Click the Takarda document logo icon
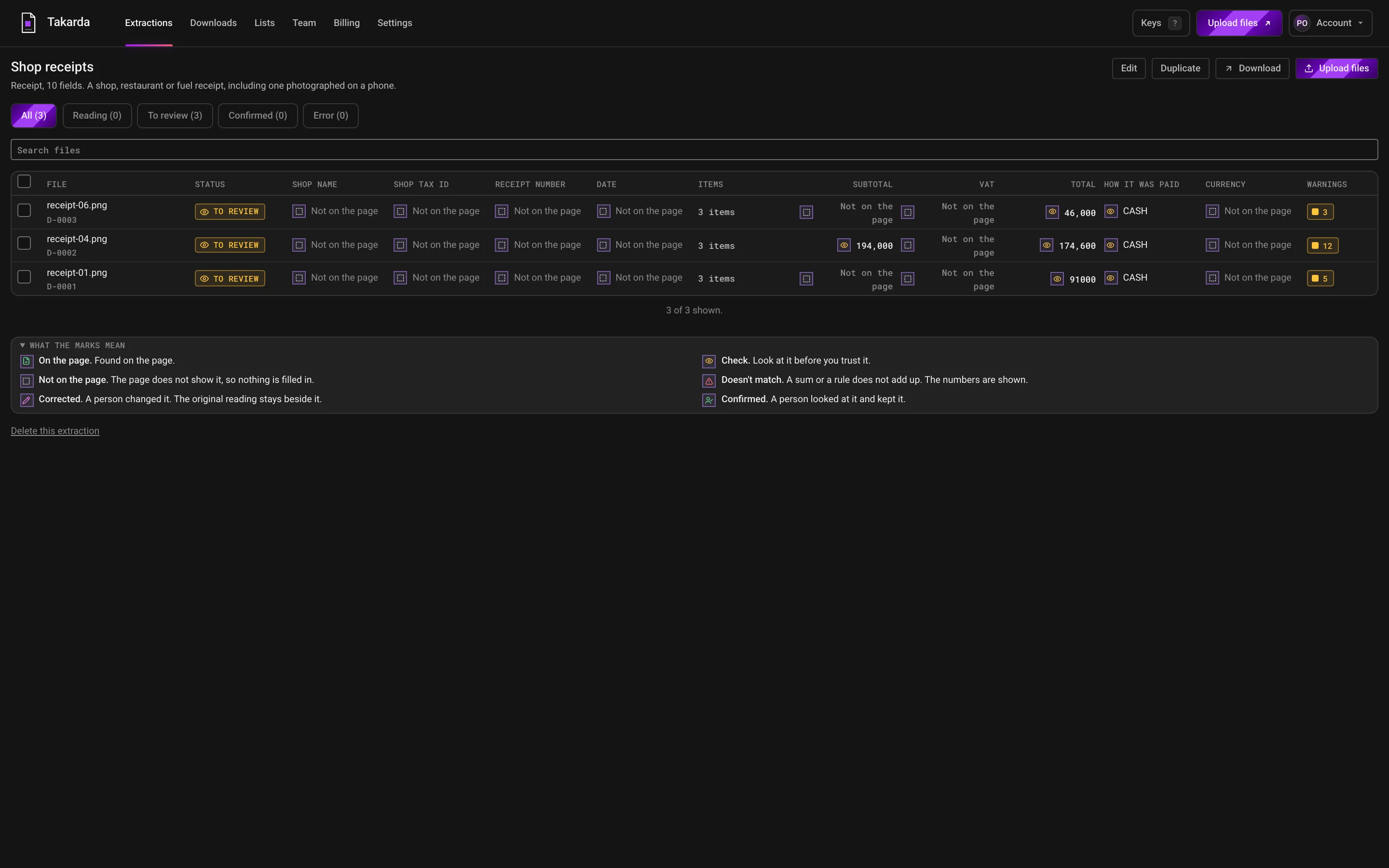1389x868 pixels. [x=28, y=23]
